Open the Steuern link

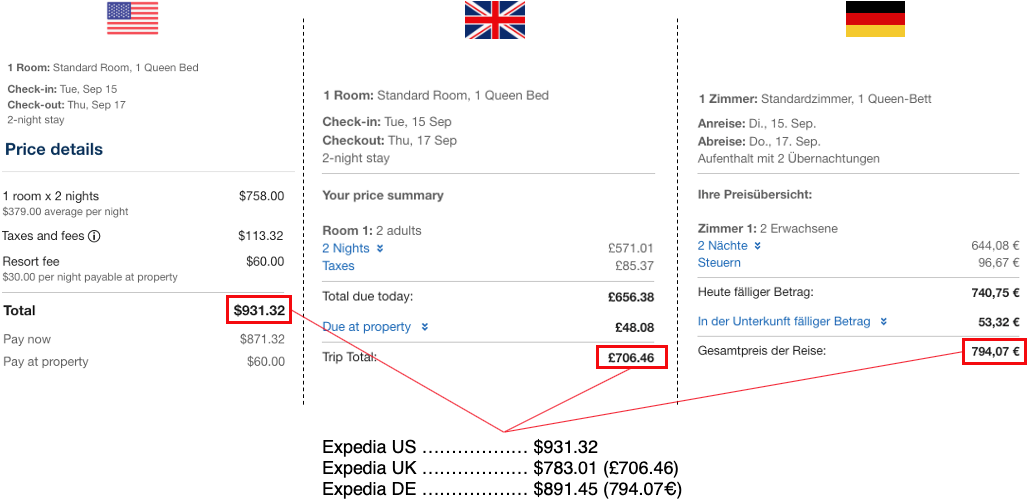pos(719,263)
